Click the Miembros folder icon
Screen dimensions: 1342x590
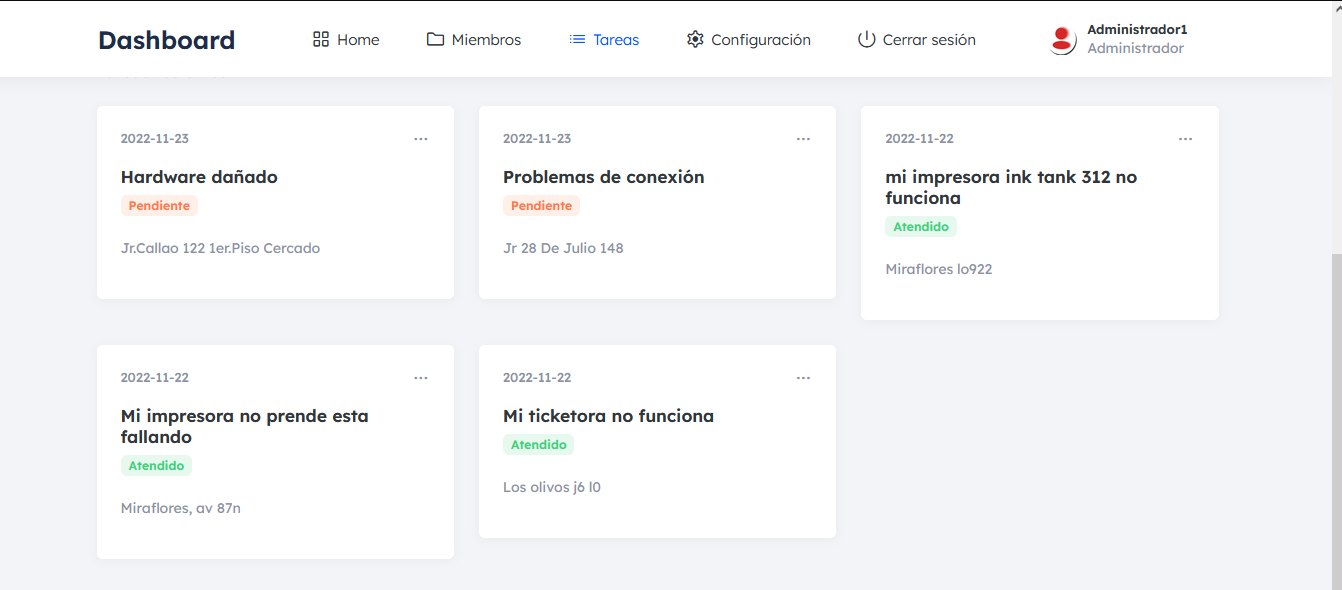point(435,39)
